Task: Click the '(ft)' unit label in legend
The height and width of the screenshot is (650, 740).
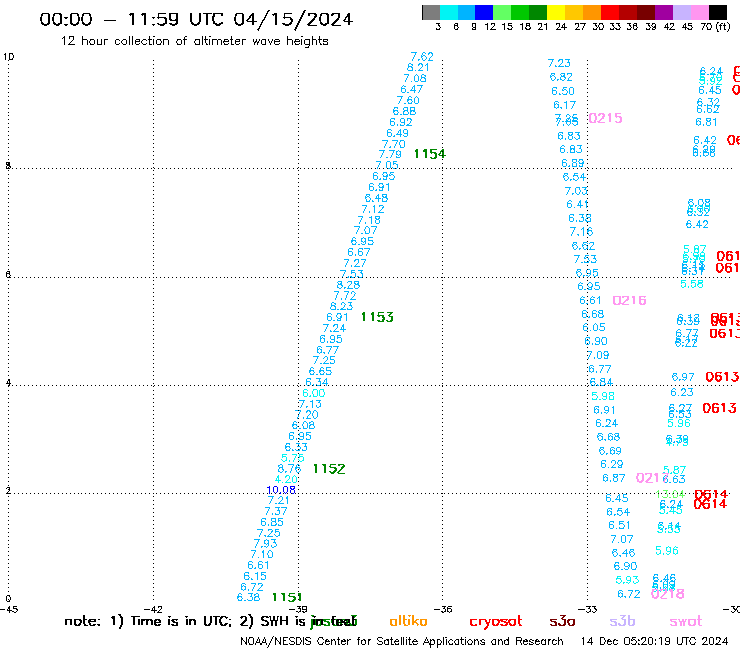Action: pyautogui.click(x=723, y=26)
